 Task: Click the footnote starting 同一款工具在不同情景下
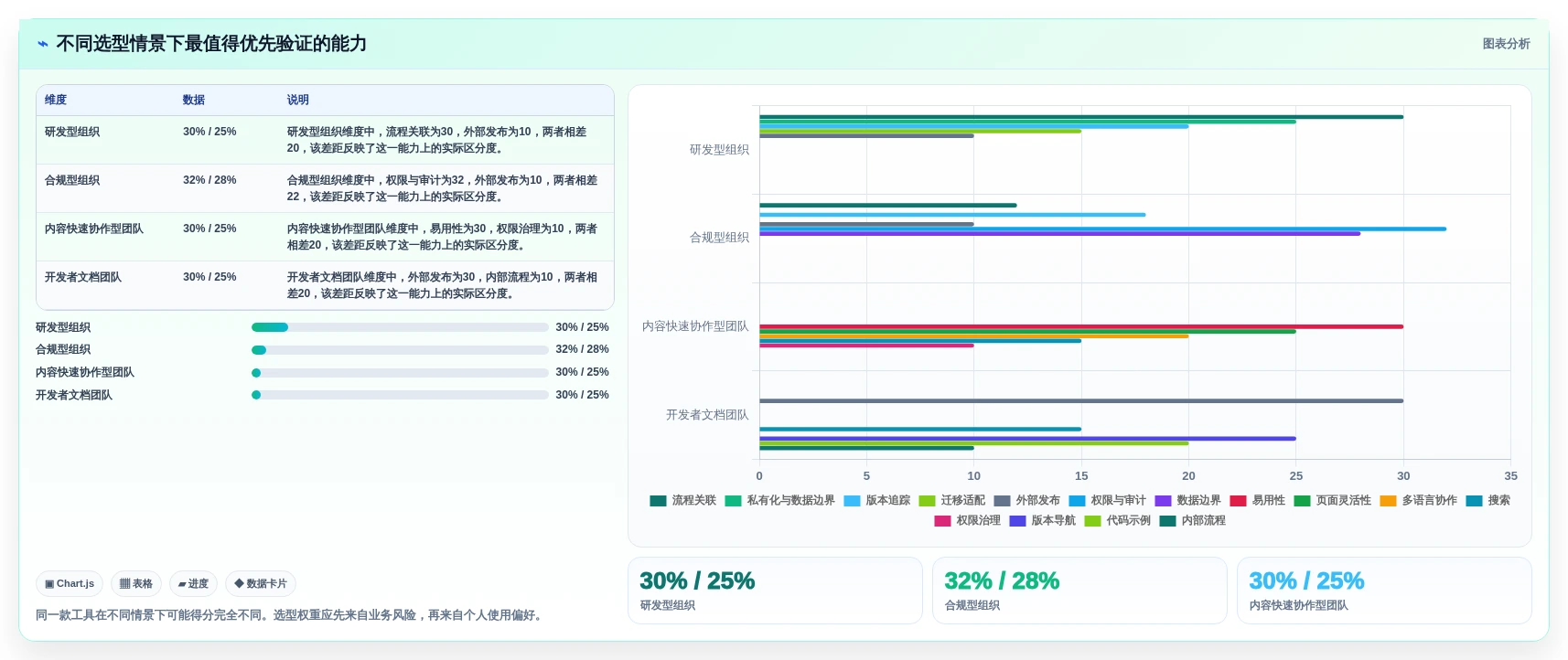tap(292, 615)
